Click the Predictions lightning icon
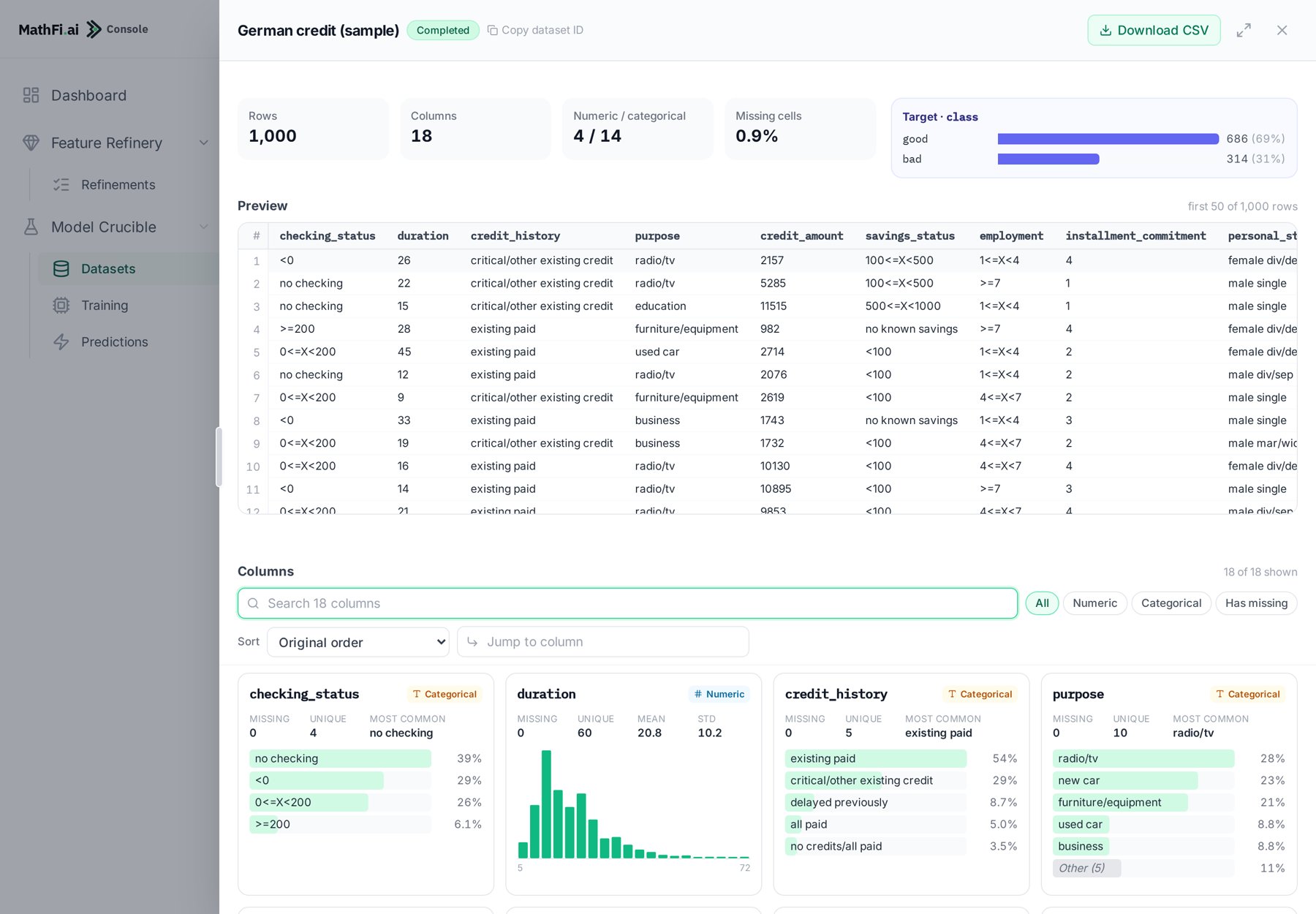The image size is (1316, 914). click(x=61, y=341)
